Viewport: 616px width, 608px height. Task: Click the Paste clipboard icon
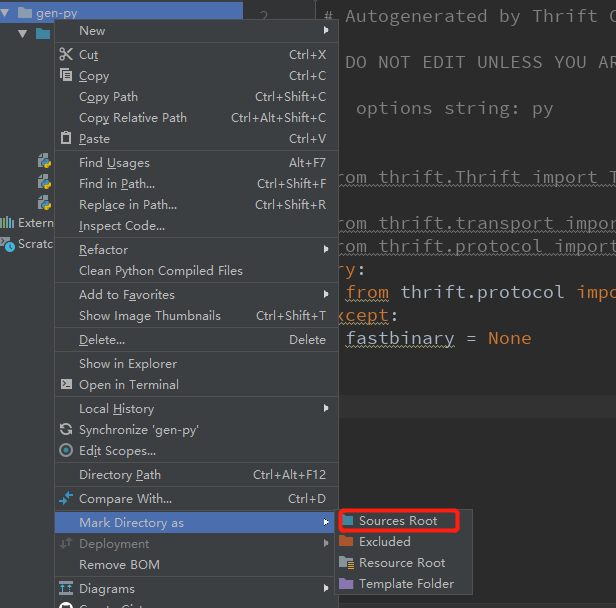pos(66,138)
